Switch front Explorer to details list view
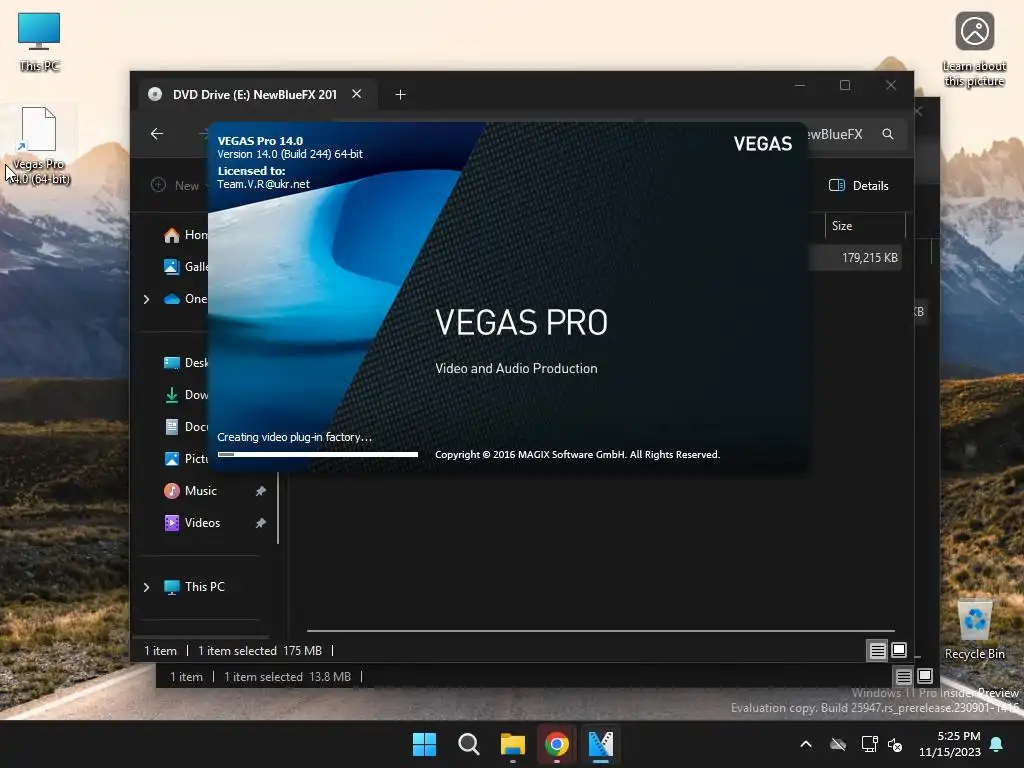 pos(877,650)
